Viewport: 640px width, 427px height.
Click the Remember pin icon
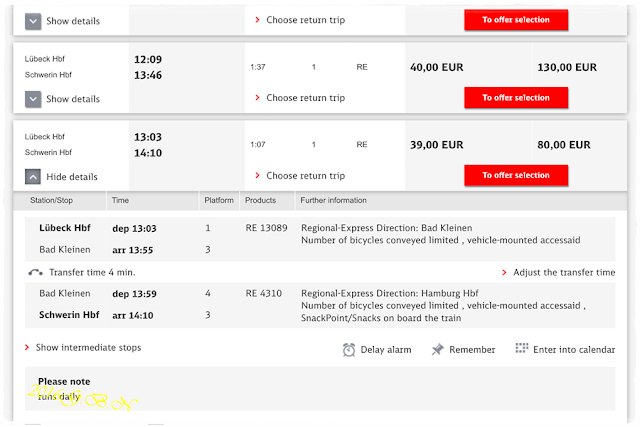pyautogui.click(x=437, y=349)
